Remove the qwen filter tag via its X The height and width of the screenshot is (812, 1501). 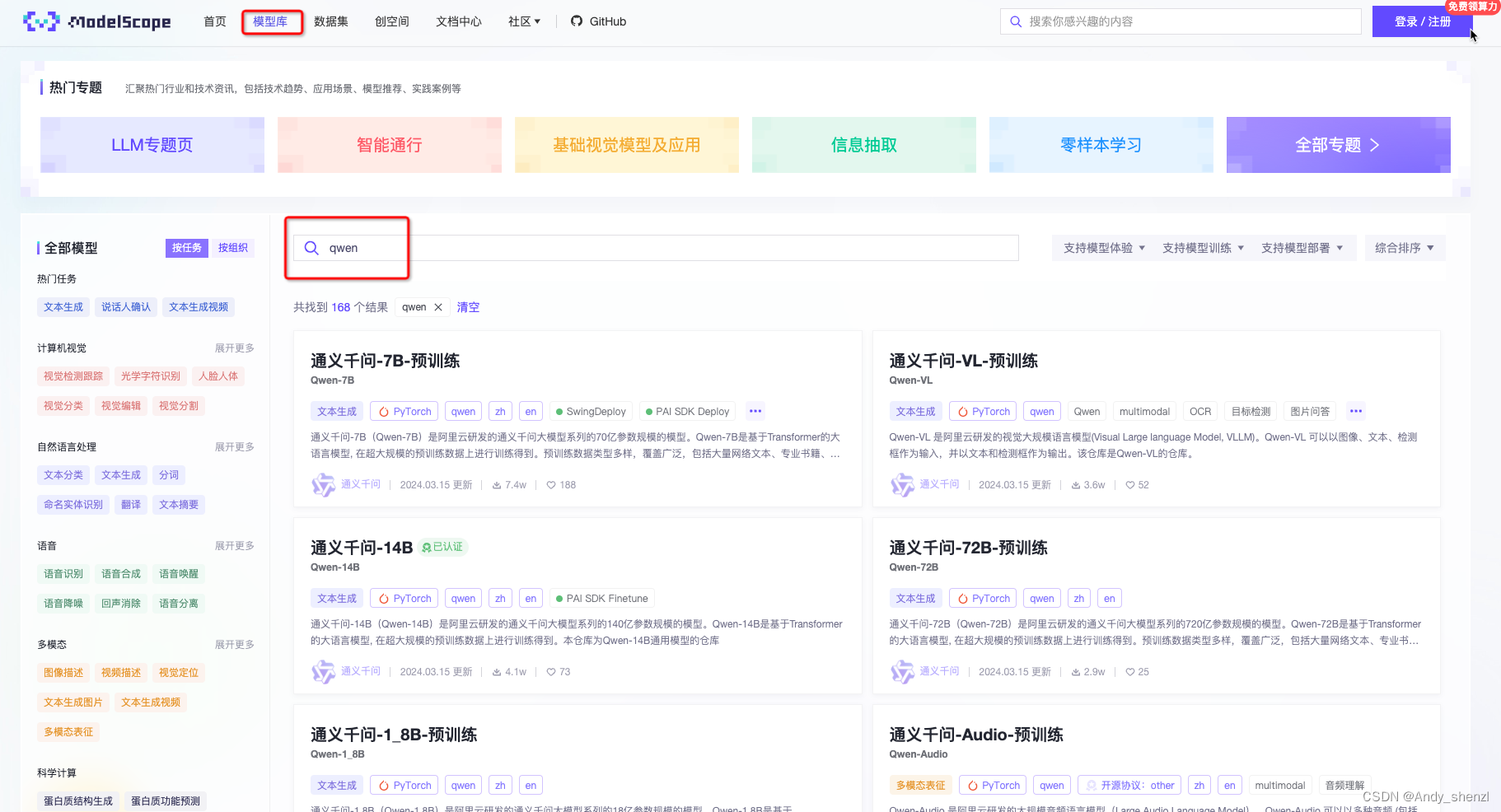point(438,307)
